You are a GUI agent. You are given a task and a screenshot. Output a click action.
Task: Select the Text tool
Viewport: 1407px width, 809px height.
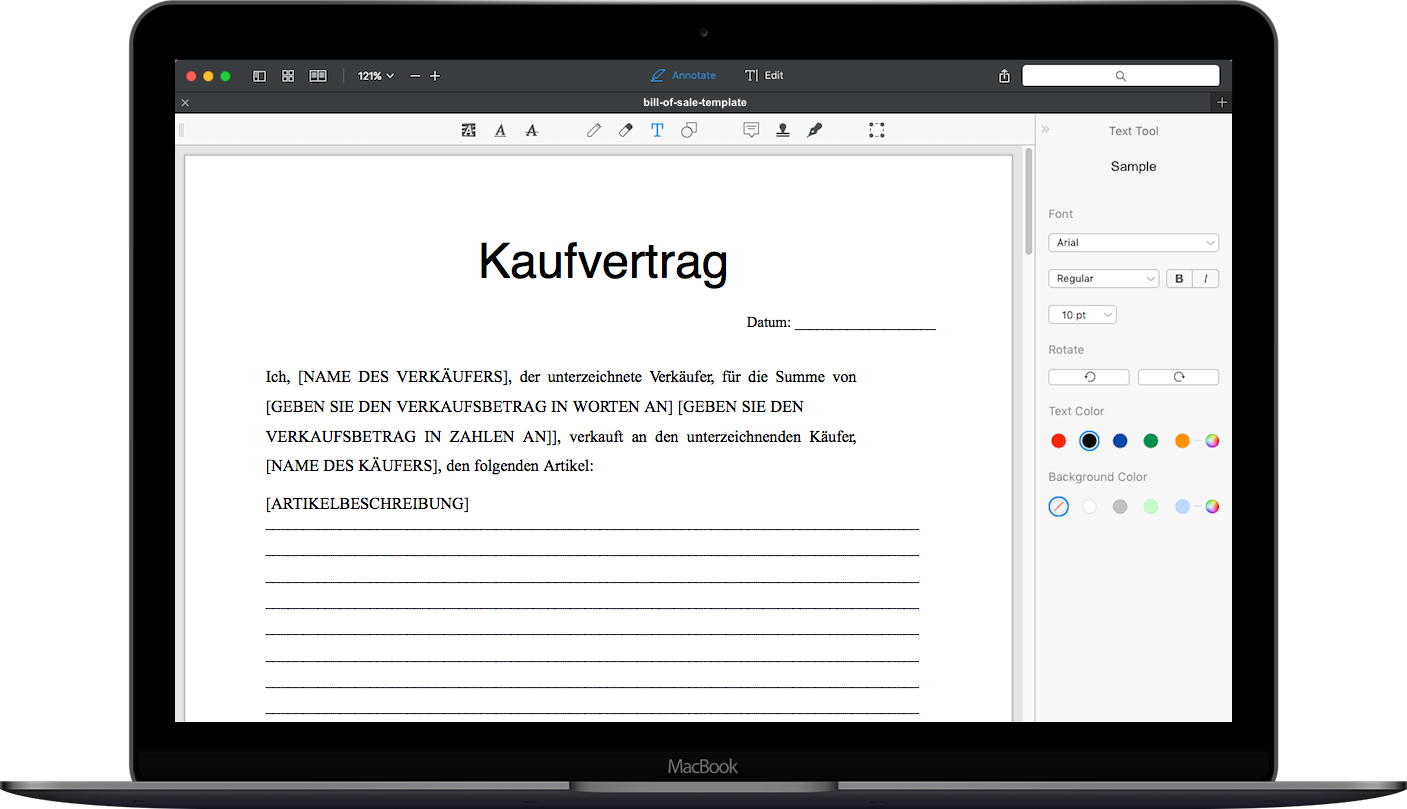coord(657,130)
